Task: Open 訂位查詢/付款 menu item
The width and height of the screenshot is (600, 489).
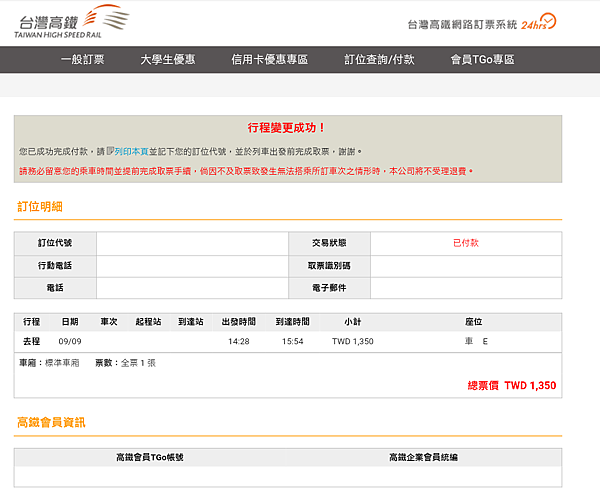Action: coord(379,59)
